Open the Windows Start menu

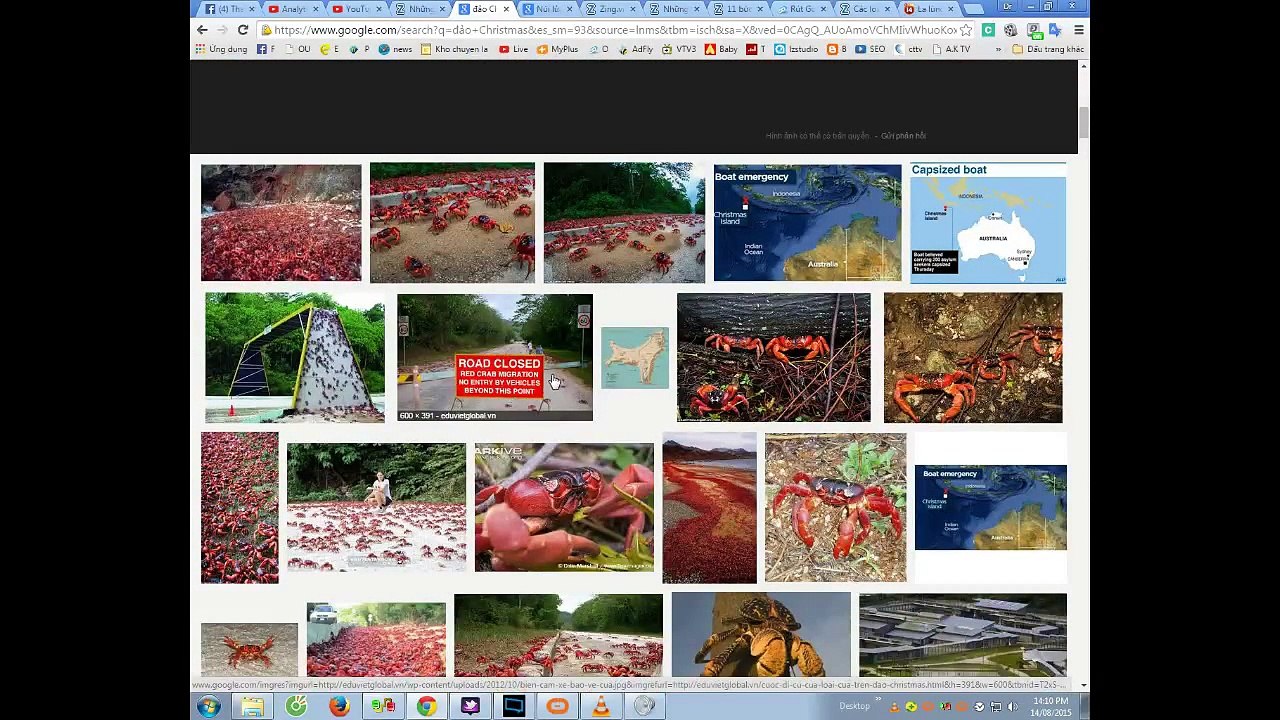click(208, 706)
